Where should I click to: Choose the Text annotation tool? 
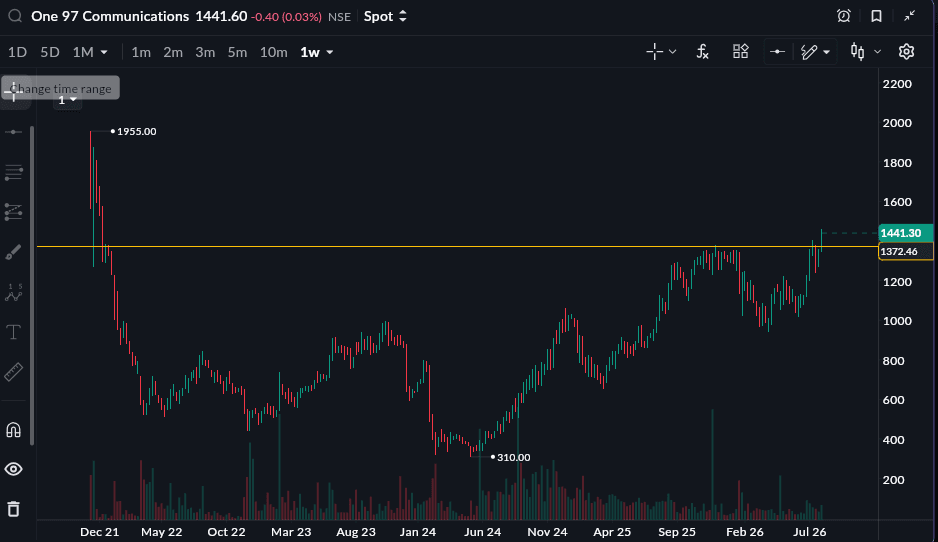point(13,332)
